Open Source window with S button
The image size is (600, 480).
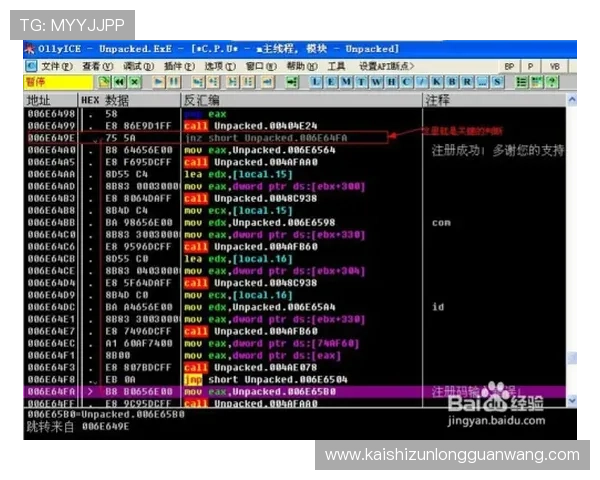(497, 82)
